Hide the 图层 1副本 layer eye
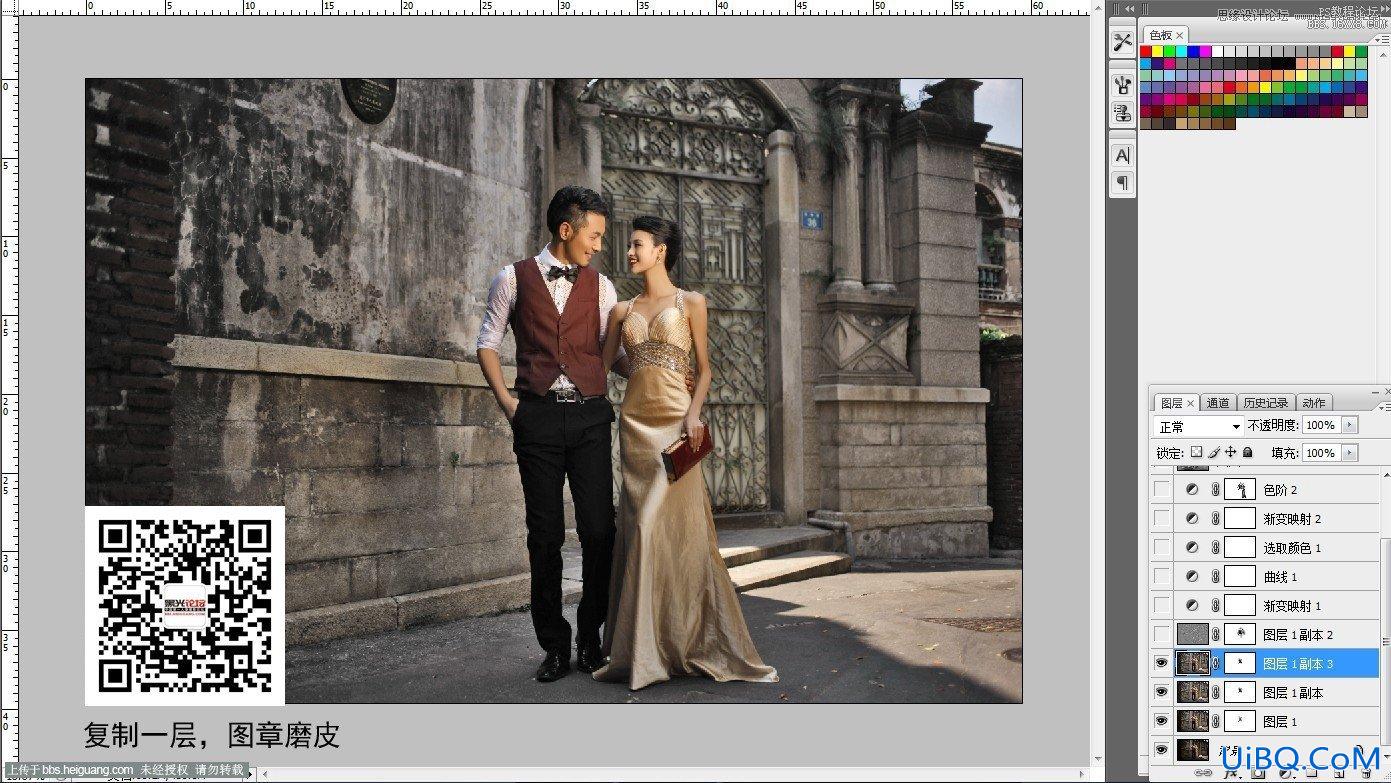Viewport: 1391px width, 783px height. click(x=1161, y=692)
